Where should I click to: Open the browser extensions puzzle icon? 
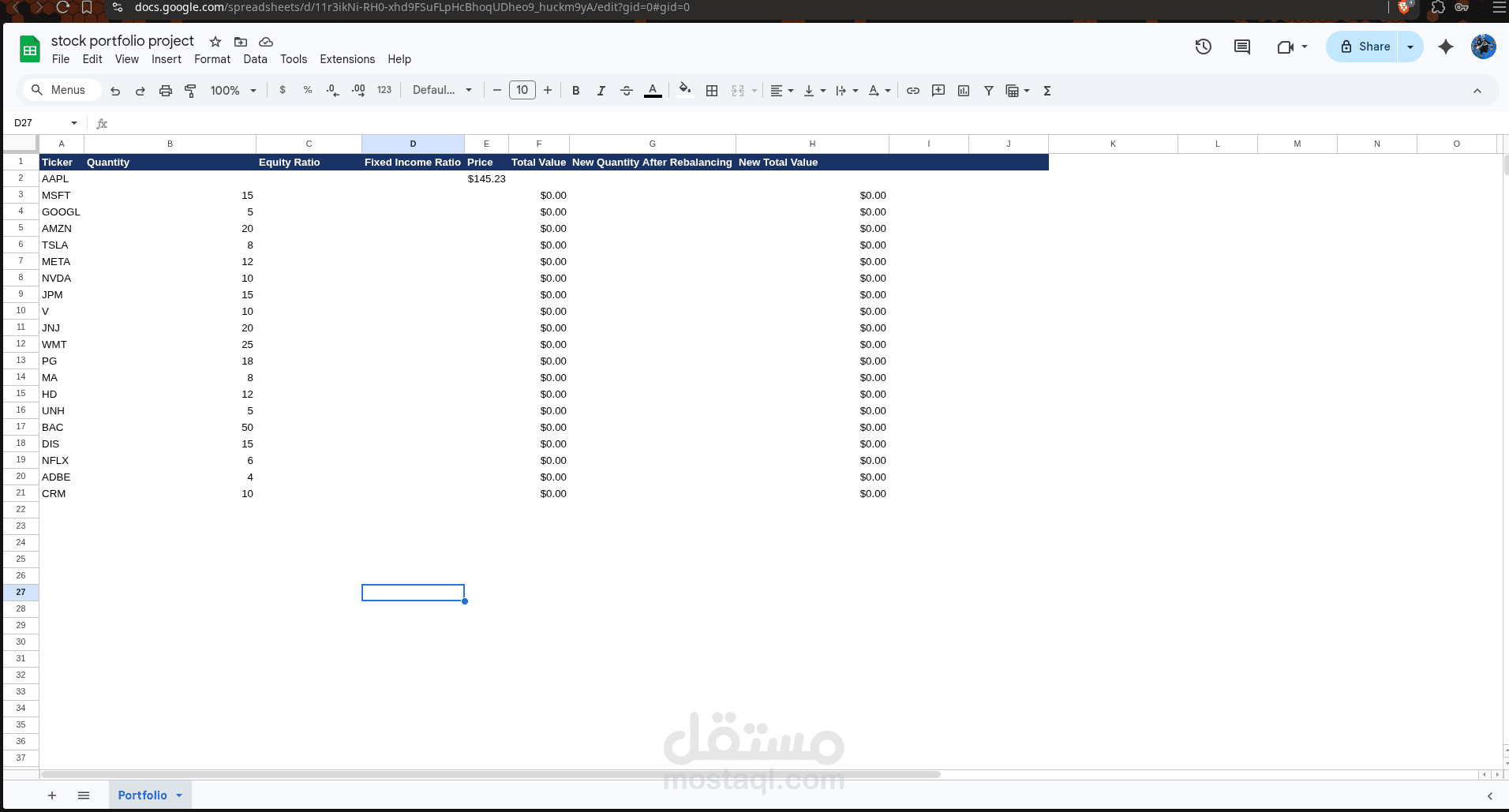[1438, 7]
